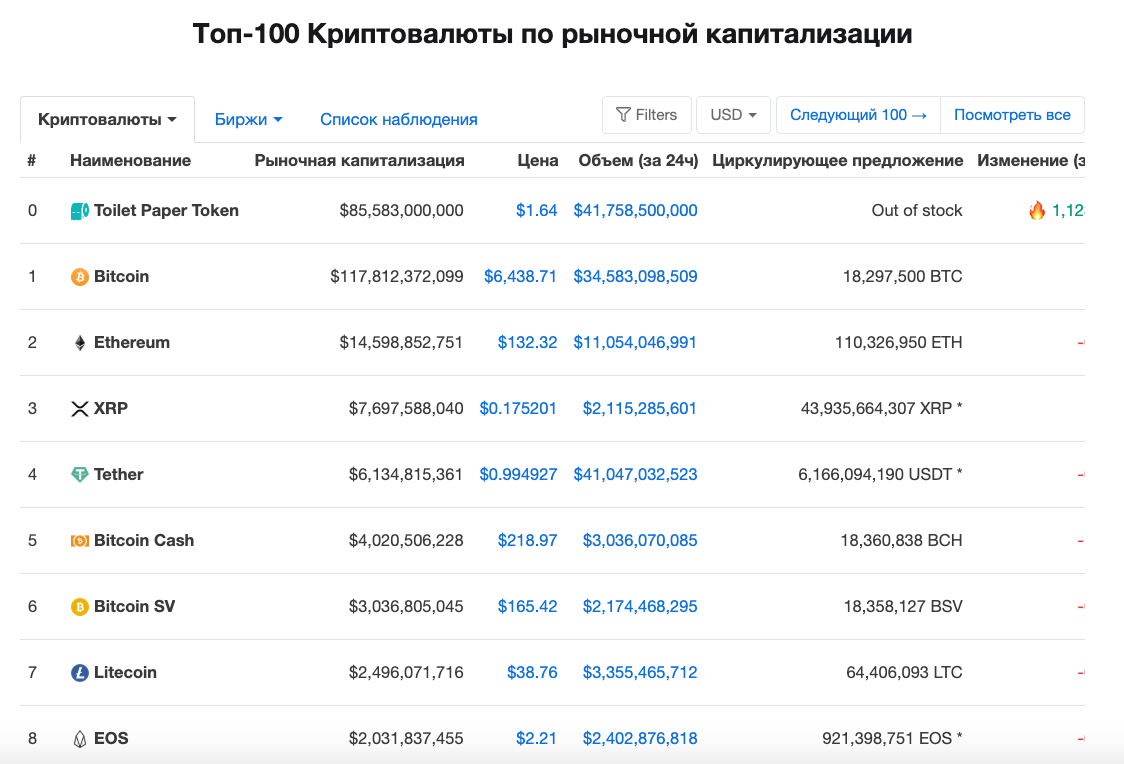Click the Bitcoin SV logo icon
This screenshot has width=1124, height=764.
(x=80, y=607)
